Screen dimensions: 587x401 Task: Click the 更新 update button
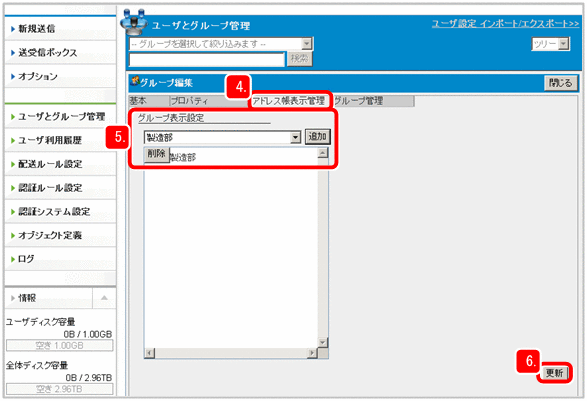tap(554, 373)
